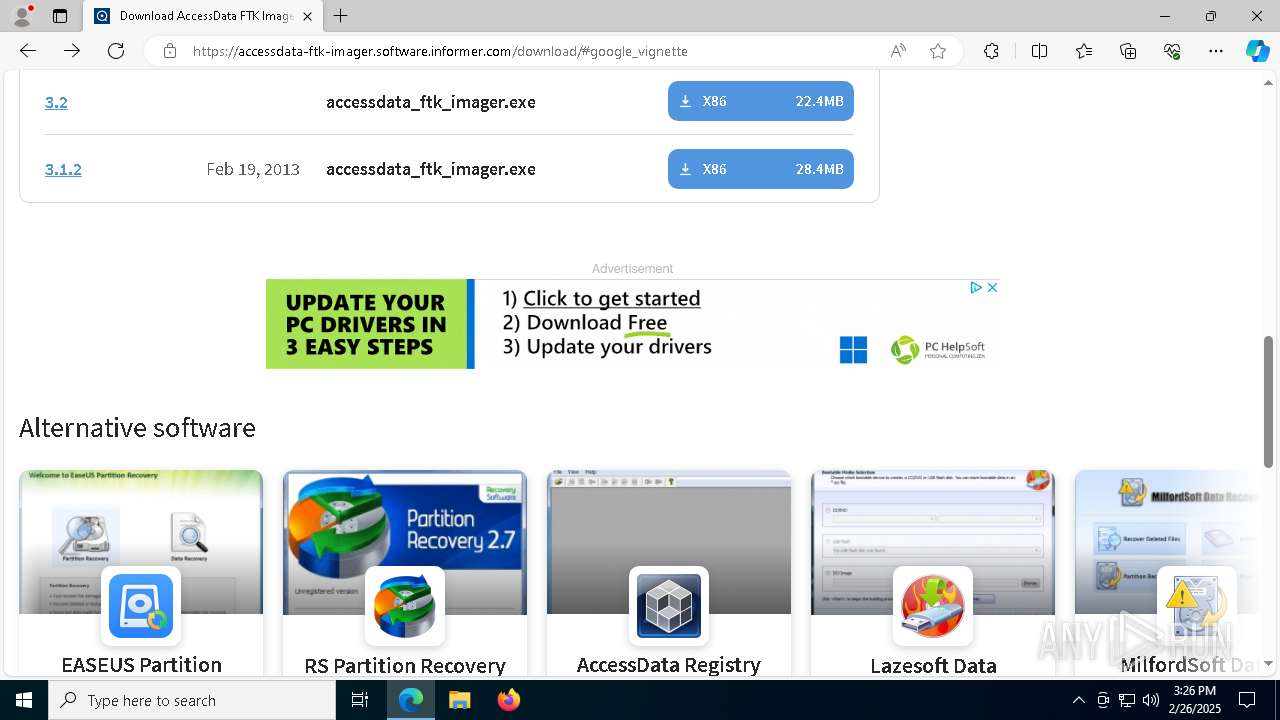Open the Extensions menu

[991, 51]
